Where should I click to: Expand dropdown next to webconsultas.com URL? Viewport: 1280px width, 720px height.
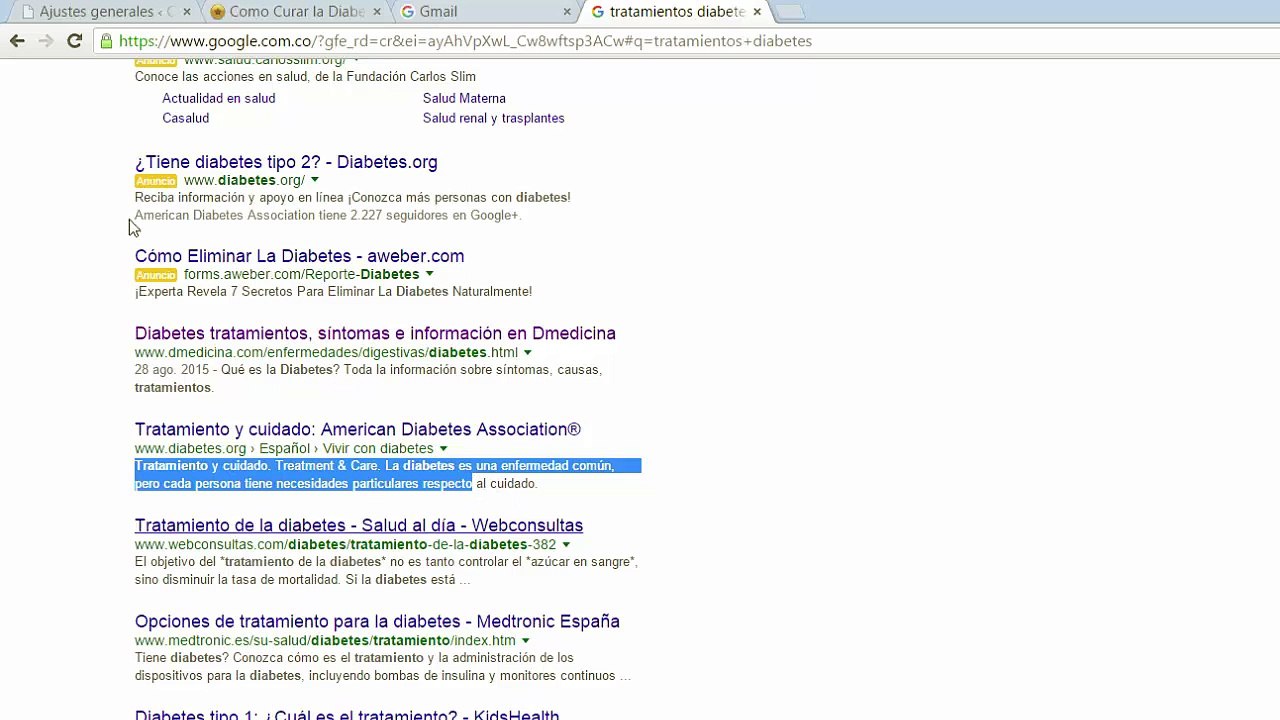tap(566, 544)
